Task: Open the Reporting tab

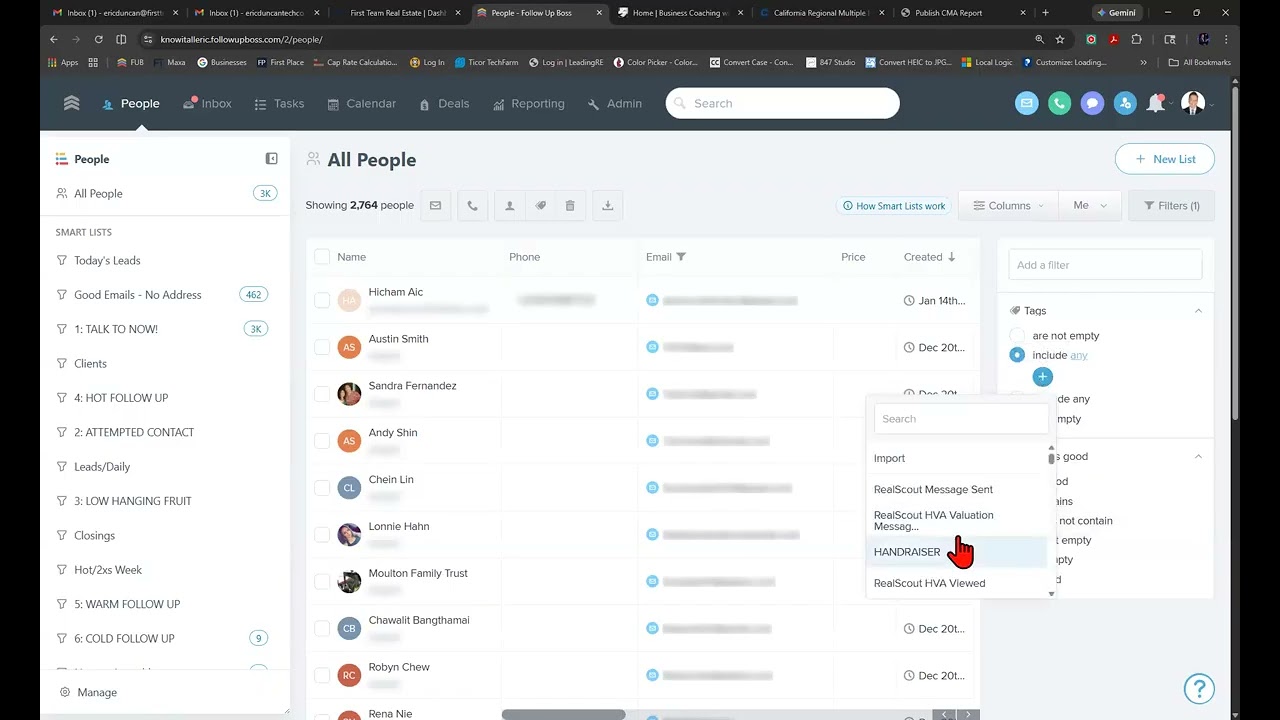Action: point(528,104)
